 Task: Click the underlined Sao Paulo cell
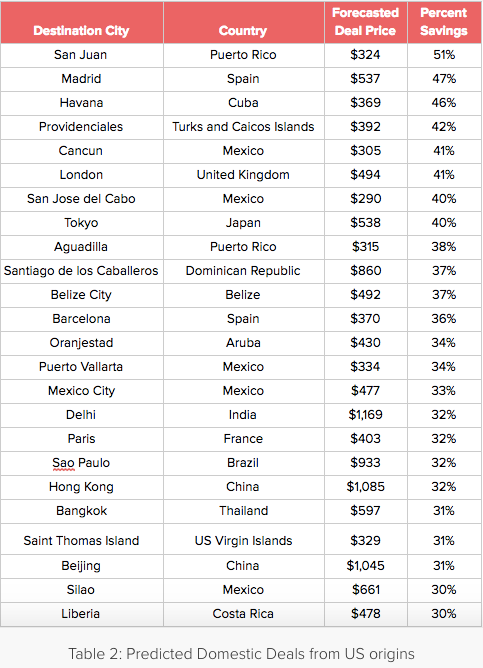point(81,463)
